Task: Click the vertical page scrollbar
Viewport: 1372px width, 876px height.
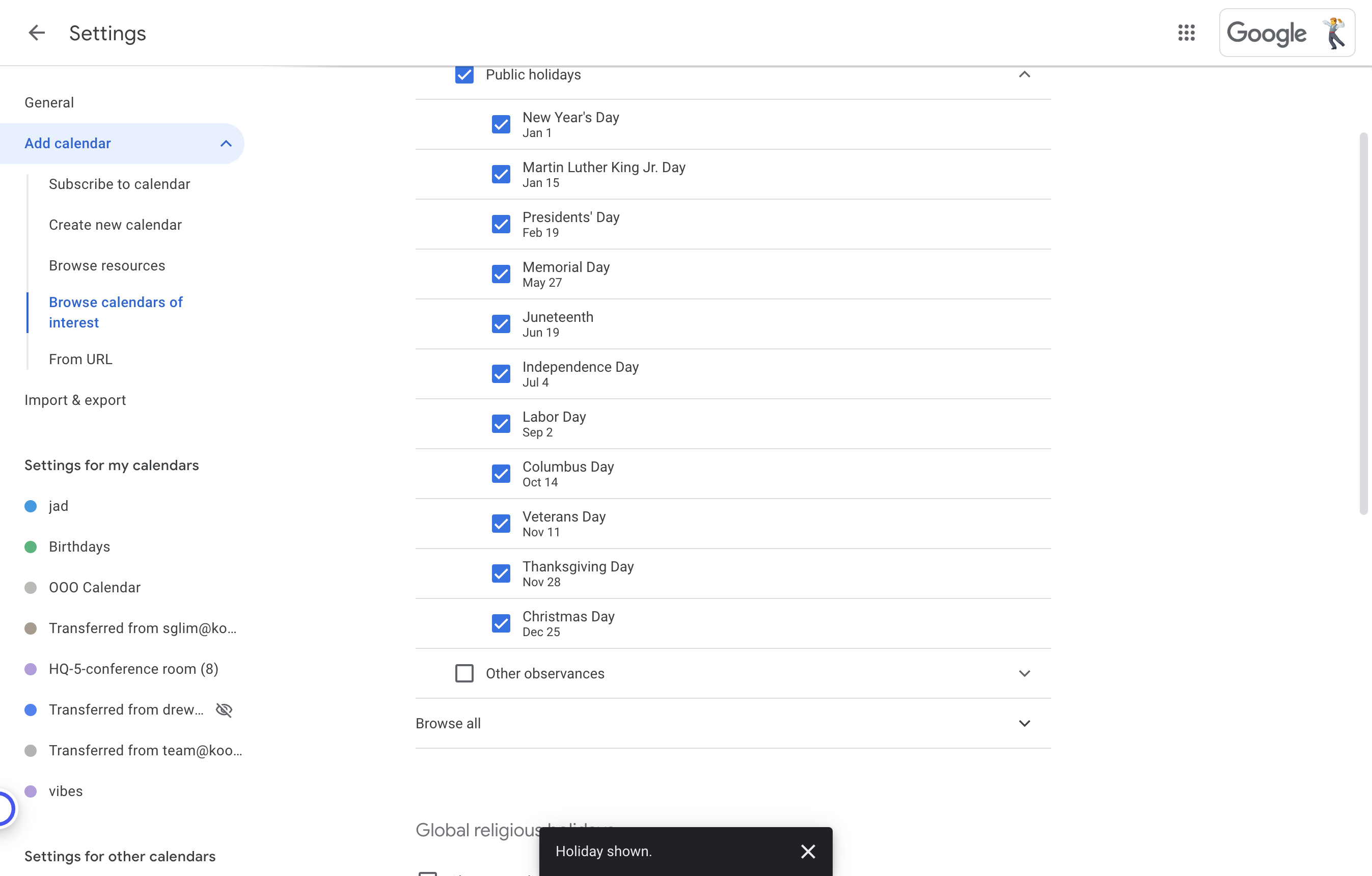Action: (x=1364, y=323)
